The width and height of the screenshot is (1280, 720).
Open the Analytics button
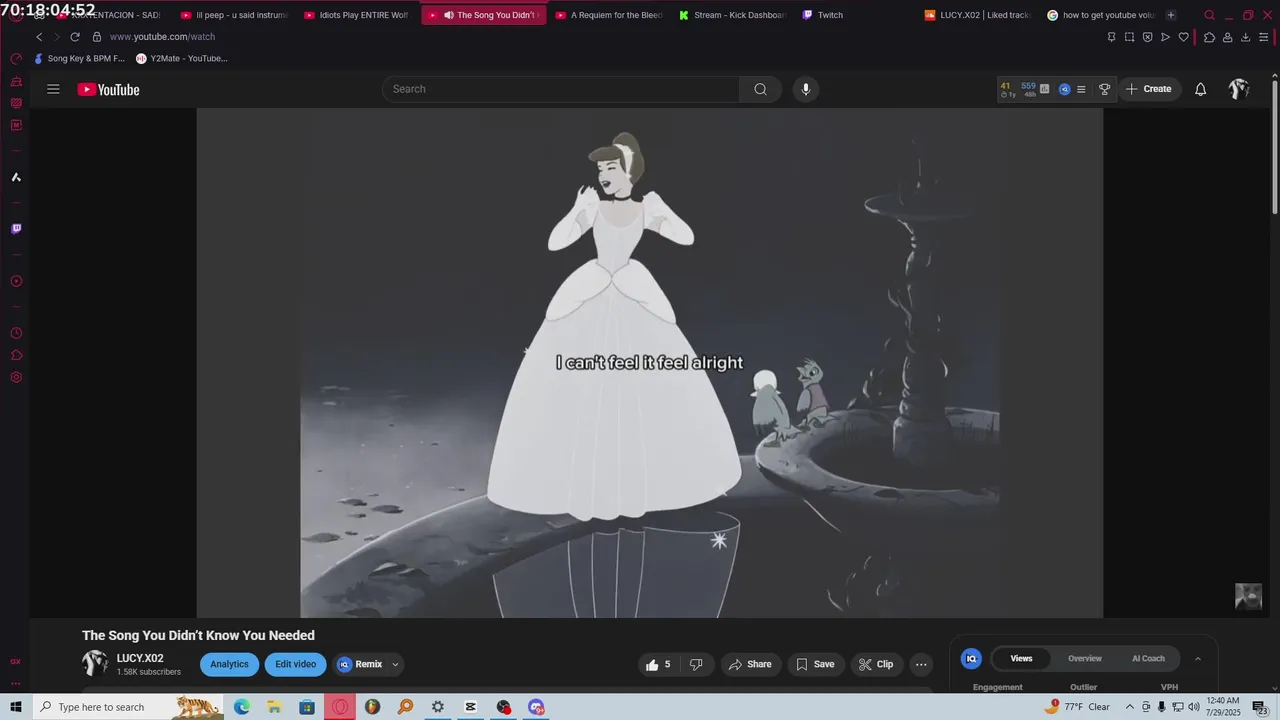229,664
